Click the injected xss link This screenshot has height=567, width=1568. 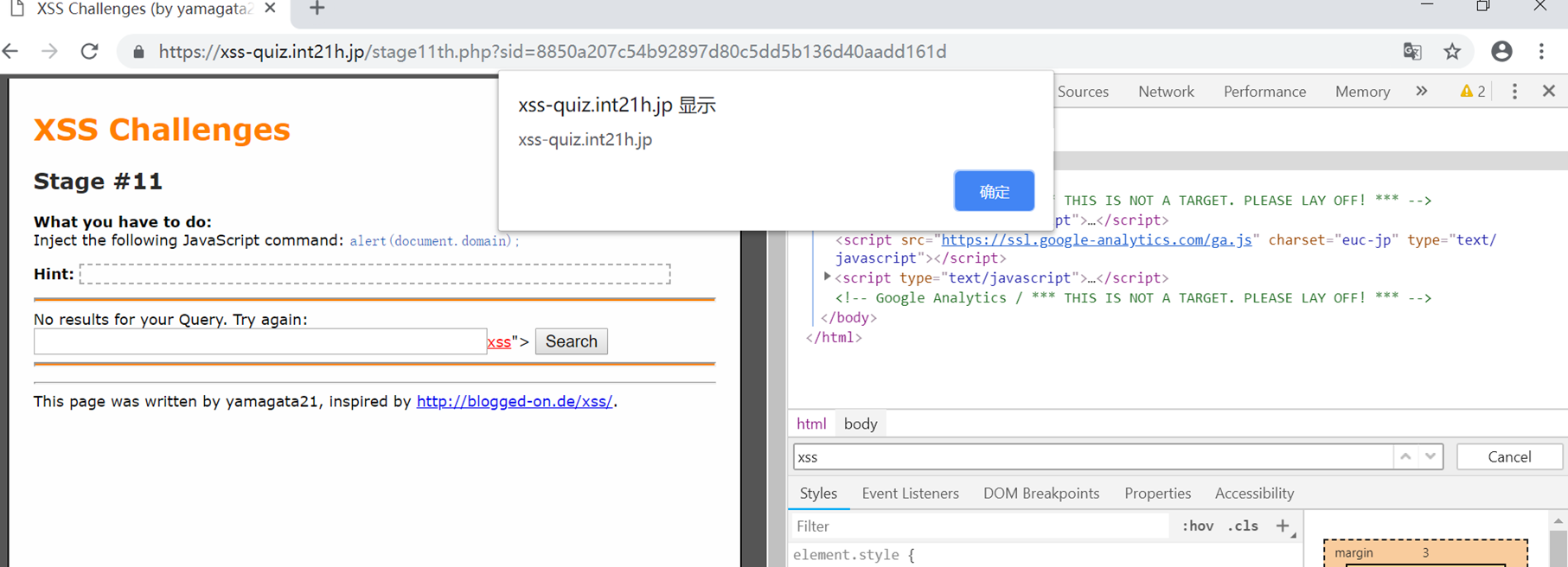[x=498, y=342]
